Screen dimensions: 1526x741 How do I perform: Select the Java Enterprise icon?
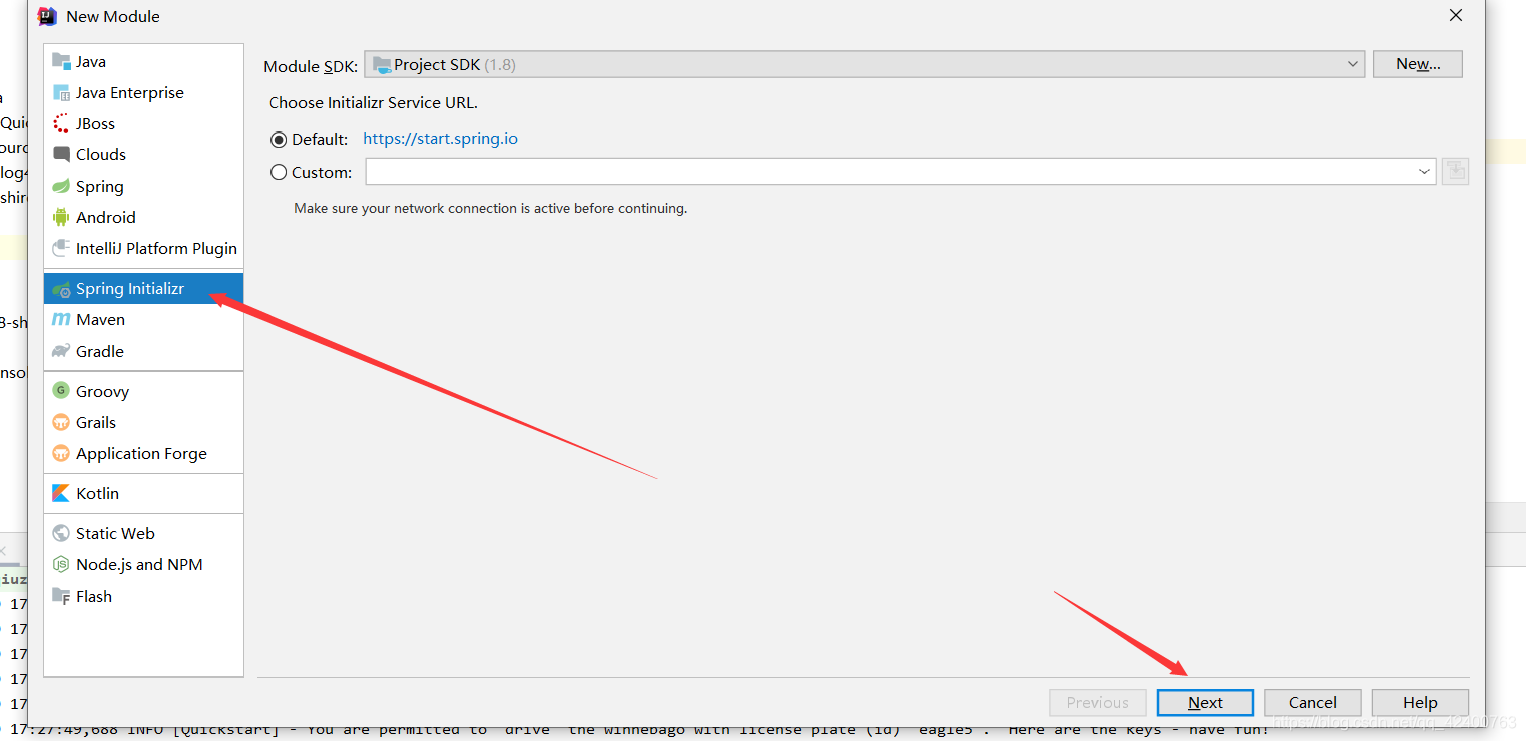(x=62, y=92)
